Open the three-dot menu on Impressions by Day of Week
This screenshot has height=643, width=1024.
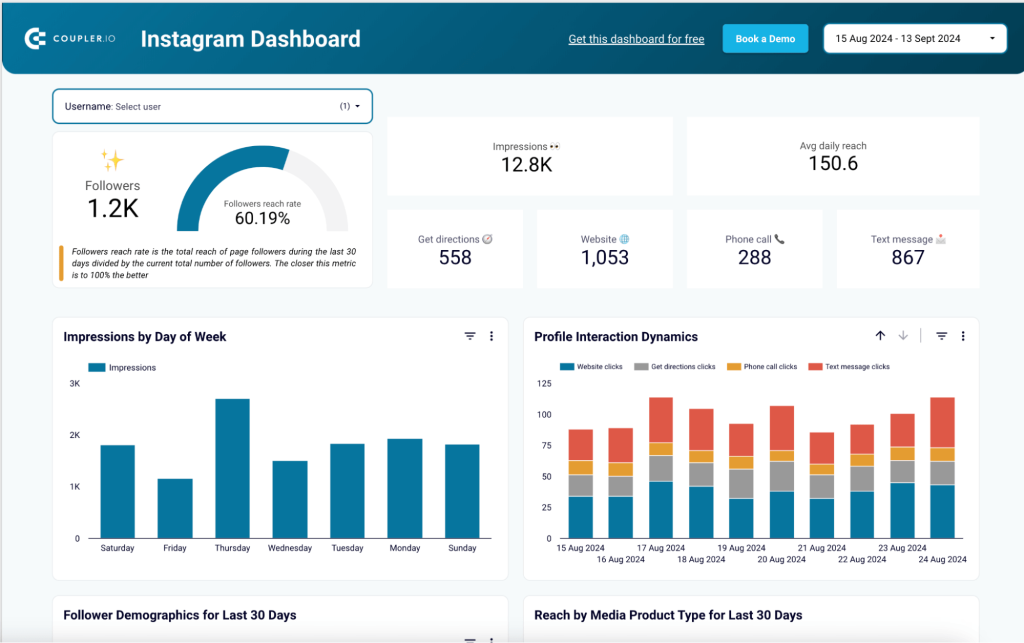click(x=491, y=336)
